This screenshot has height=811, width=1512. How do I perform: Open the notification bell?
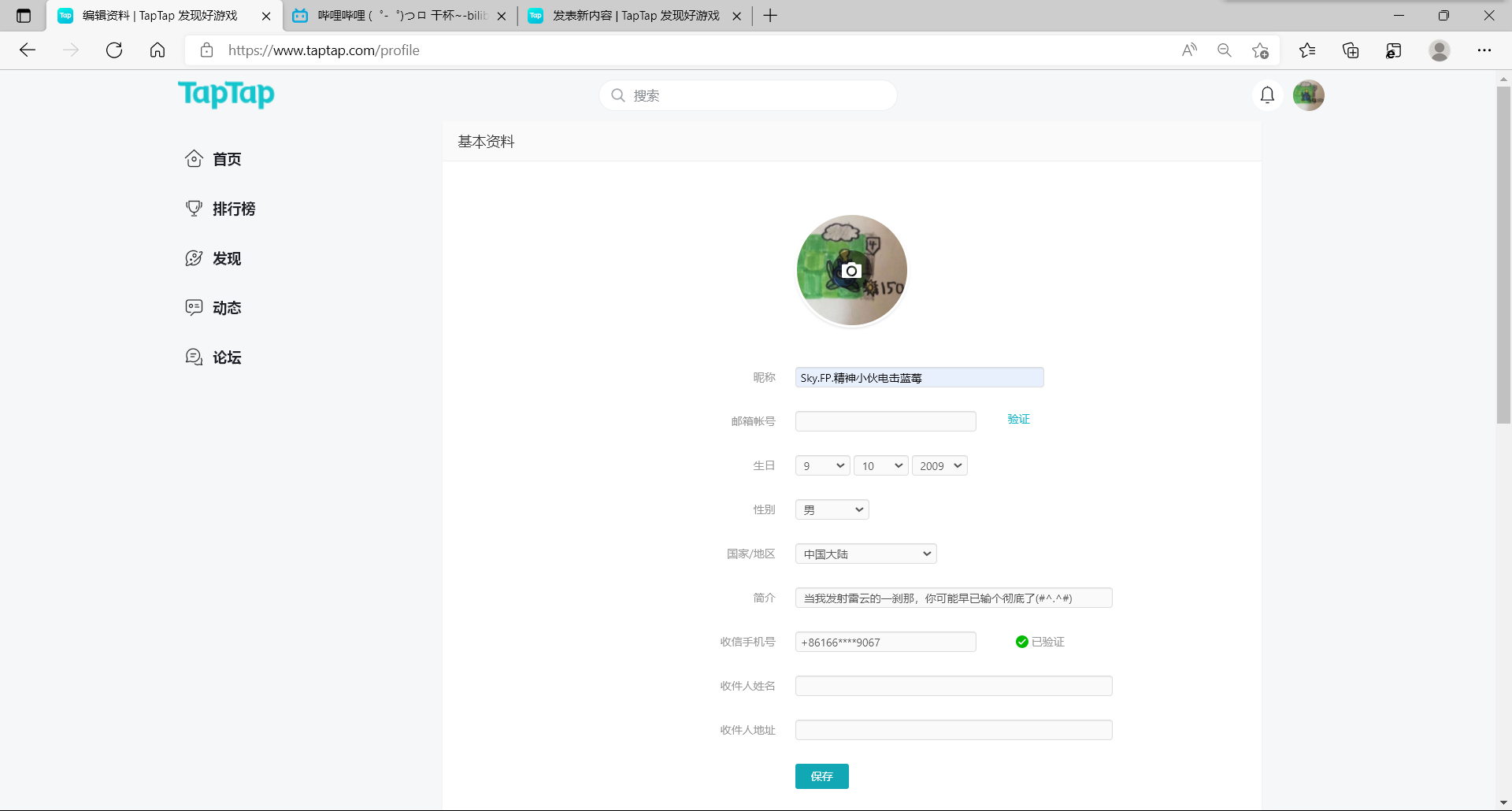click(x=1267, y=95)
